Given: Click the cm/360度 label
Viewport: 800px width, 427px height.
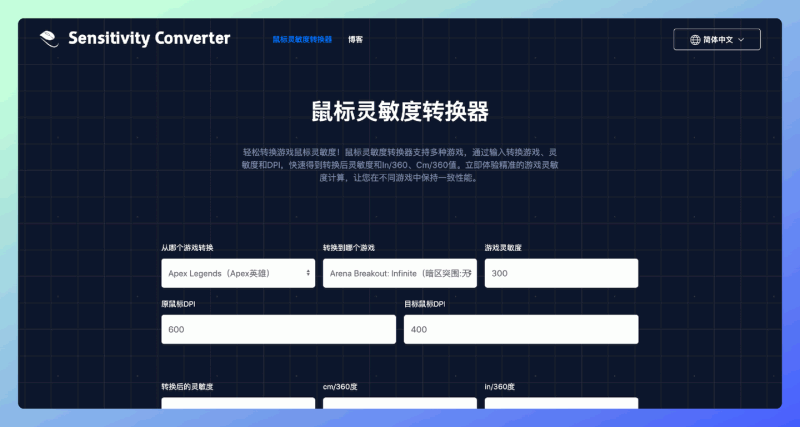Looking at the screenshot, I should point(340,387).
